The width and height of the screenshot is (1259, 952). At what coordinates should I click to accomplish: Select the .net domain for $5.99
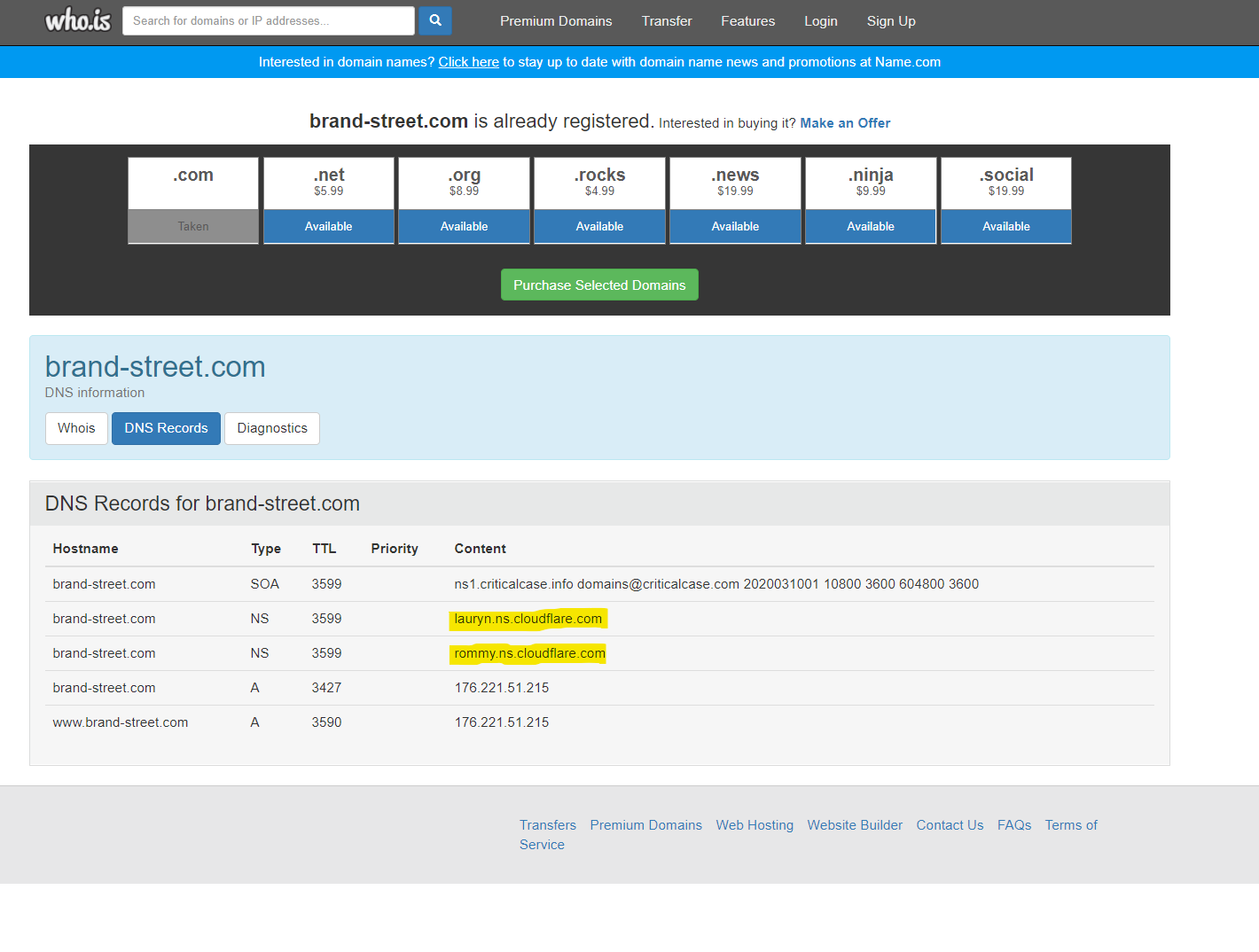[x=329, y=200]
